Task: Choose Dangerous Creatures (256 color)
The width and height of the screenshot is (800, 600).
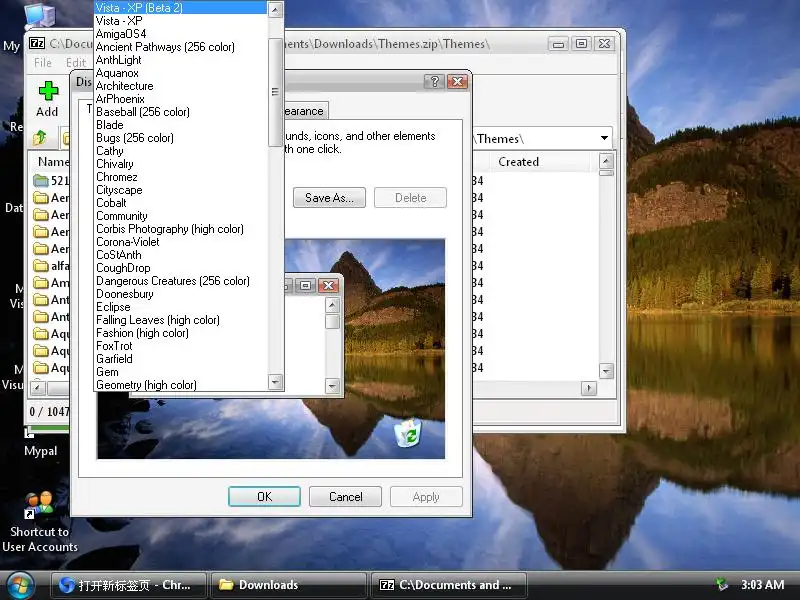Action: (181, 281)
